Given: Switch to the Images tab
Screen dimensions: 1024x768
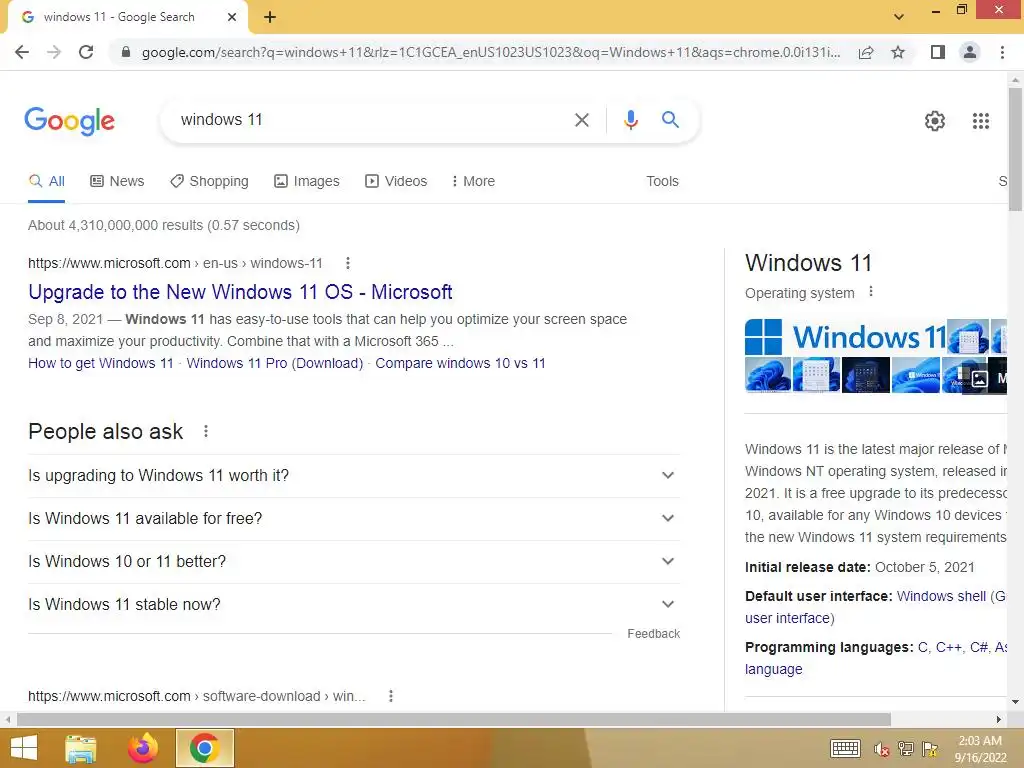Looking at the screenshot, I should 306,182.
